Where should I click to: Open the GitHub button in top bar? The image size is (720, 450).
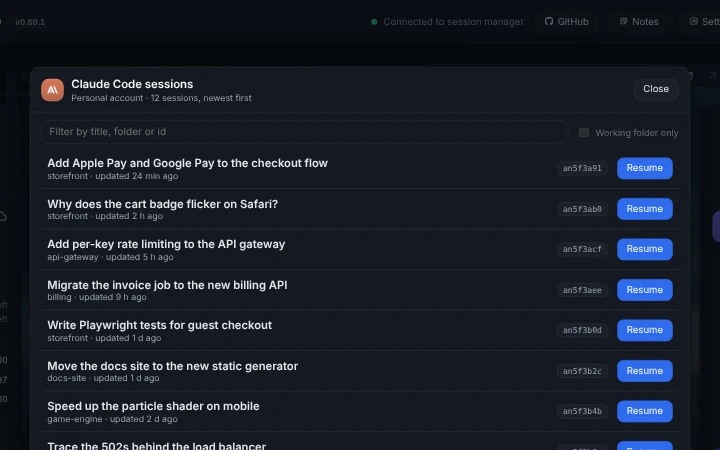point(566,22)
